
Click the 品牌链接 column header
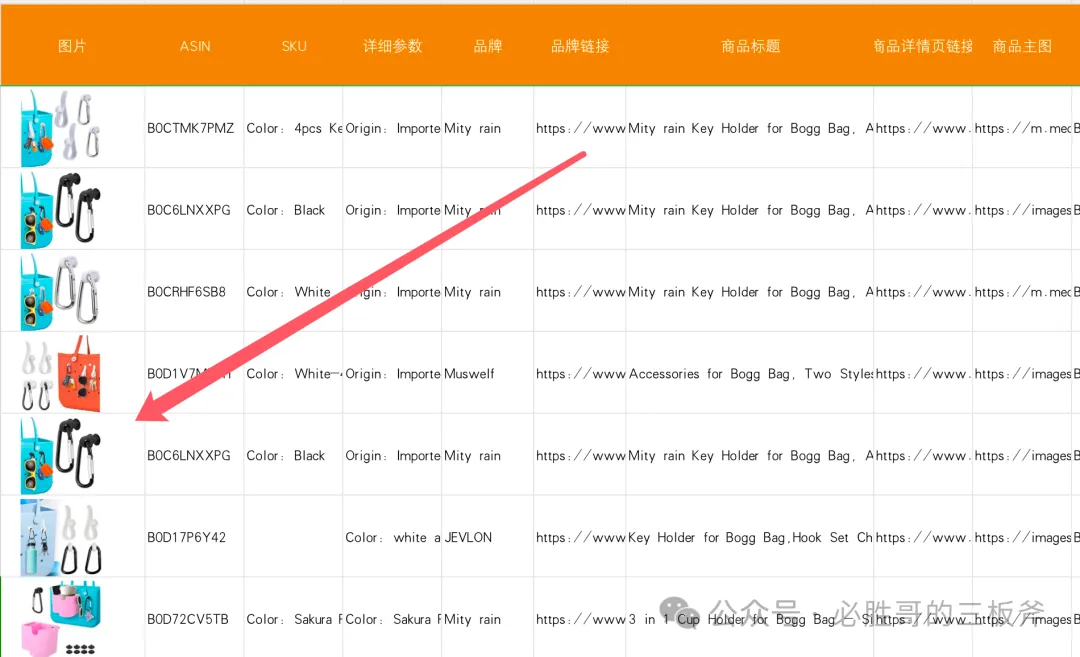pyautogui.click(x=580, y=46)
